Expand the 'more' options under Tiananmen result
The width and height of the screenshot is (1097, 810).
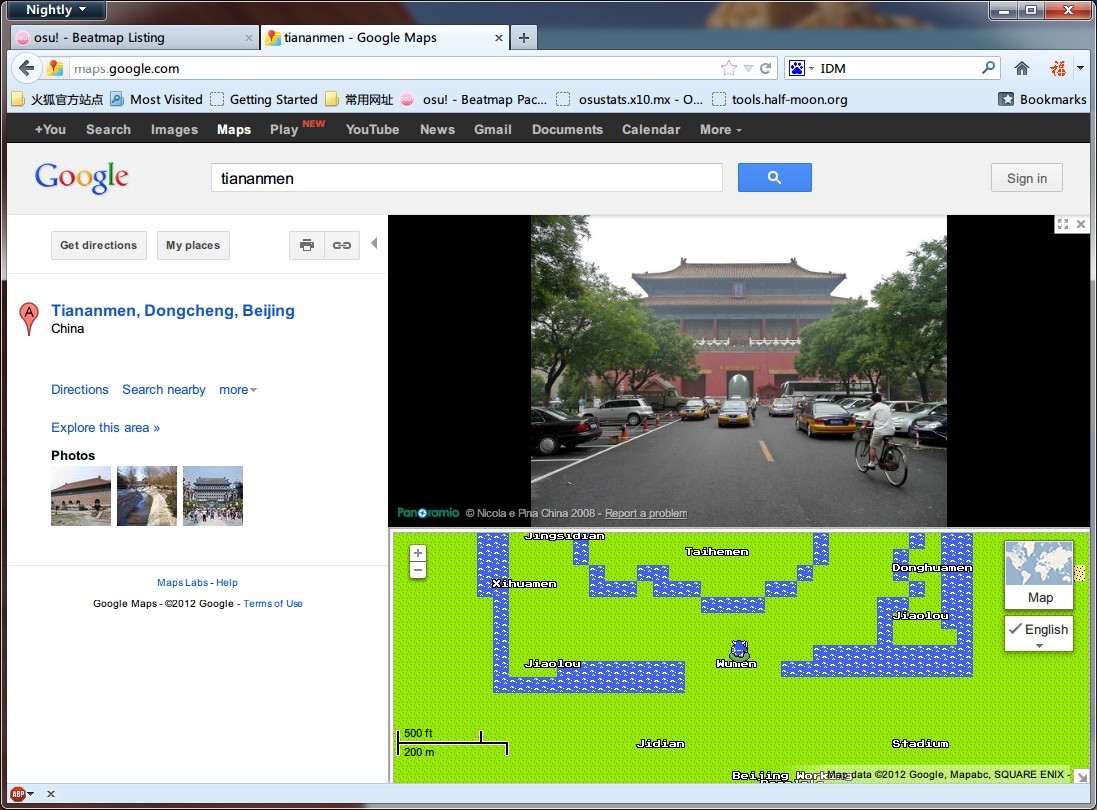238,390
